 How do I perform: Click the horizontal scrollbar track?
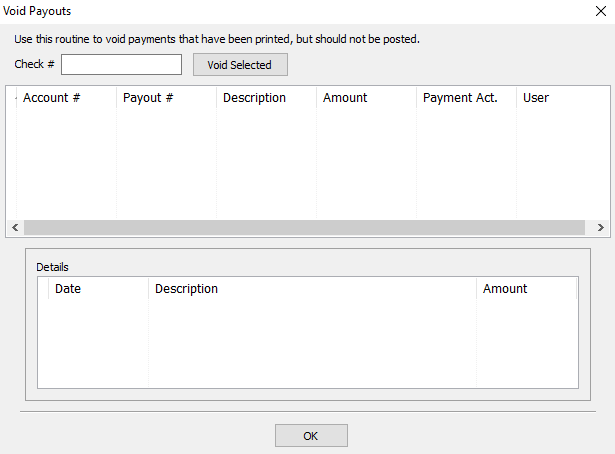(304, 227)
